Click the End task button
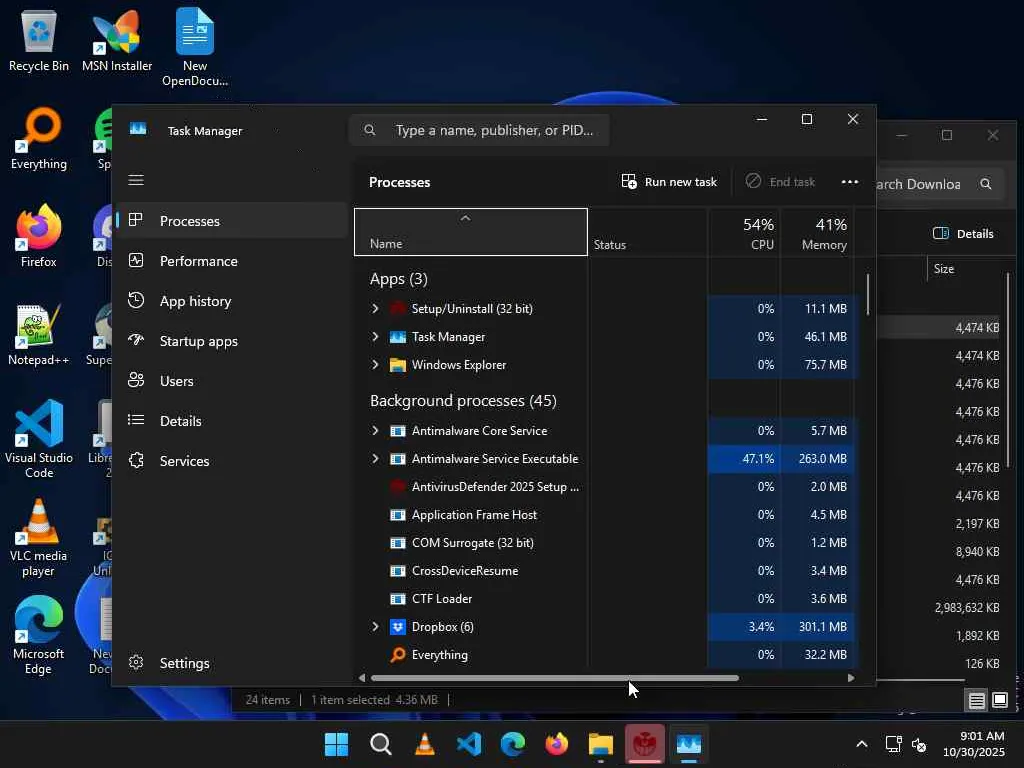 pos(780,182)
